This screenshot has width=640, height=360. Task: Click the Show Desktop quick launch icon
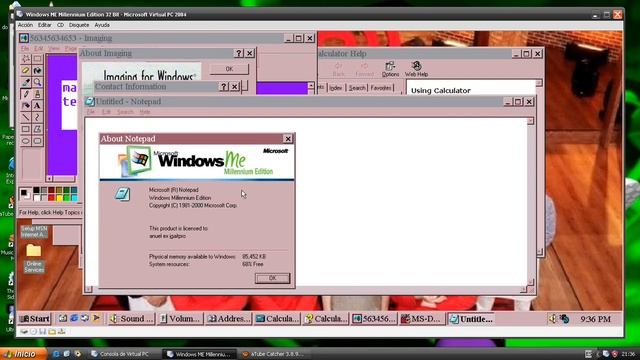tap(62, 318)
